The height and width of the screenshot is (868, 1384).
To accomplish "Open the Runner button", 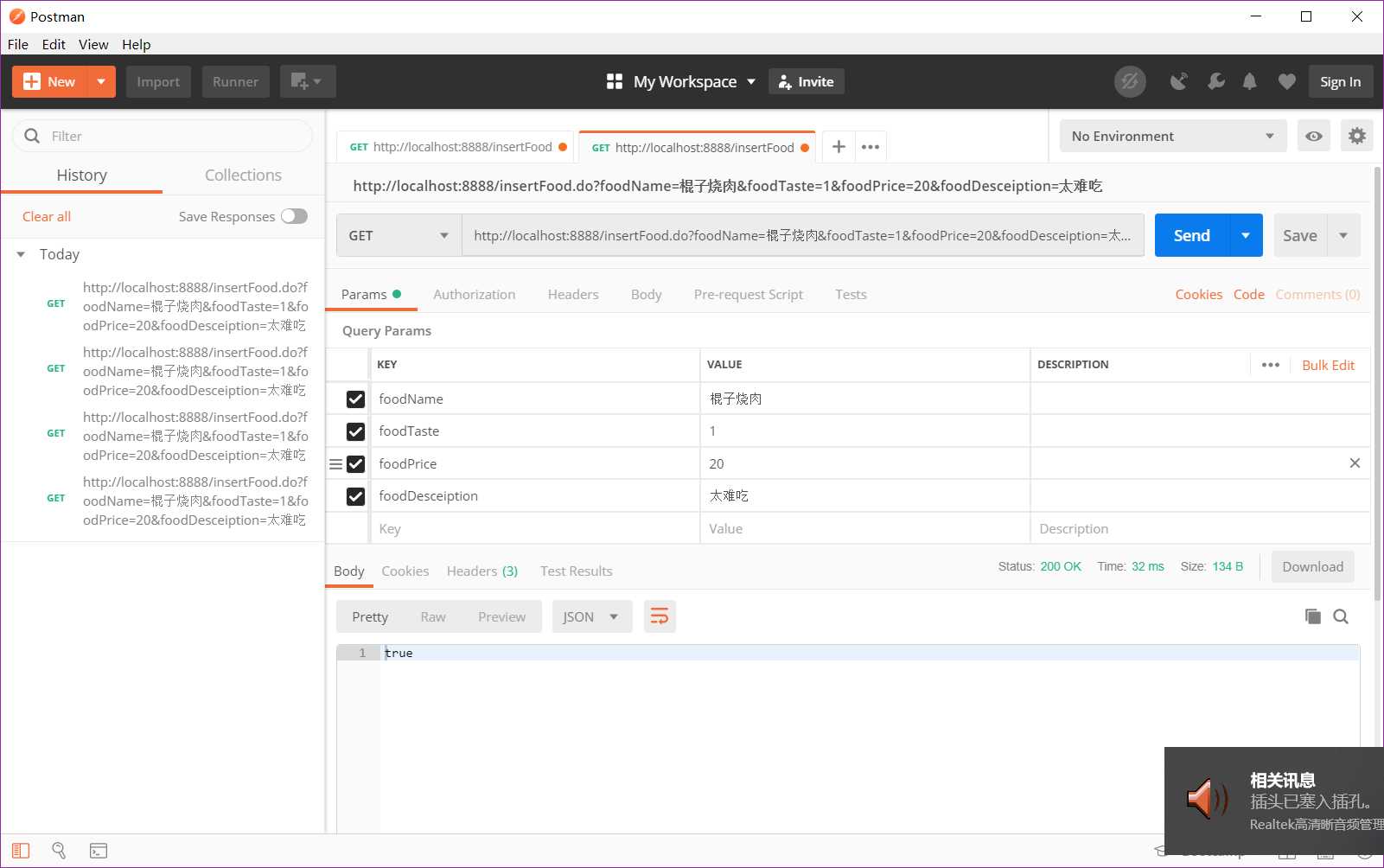I will 235,81.
